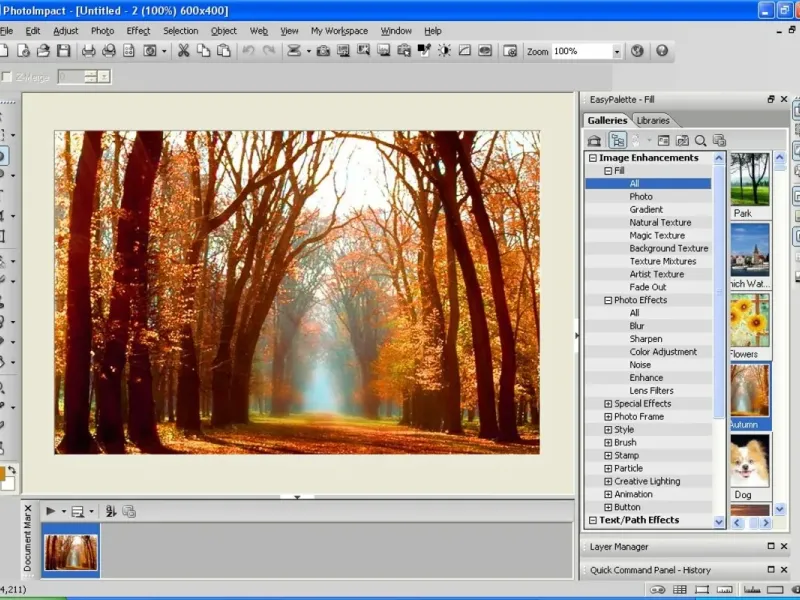
Task: Choose Natural Texture in the gallery tree
Action: click(x=660, y=223)
